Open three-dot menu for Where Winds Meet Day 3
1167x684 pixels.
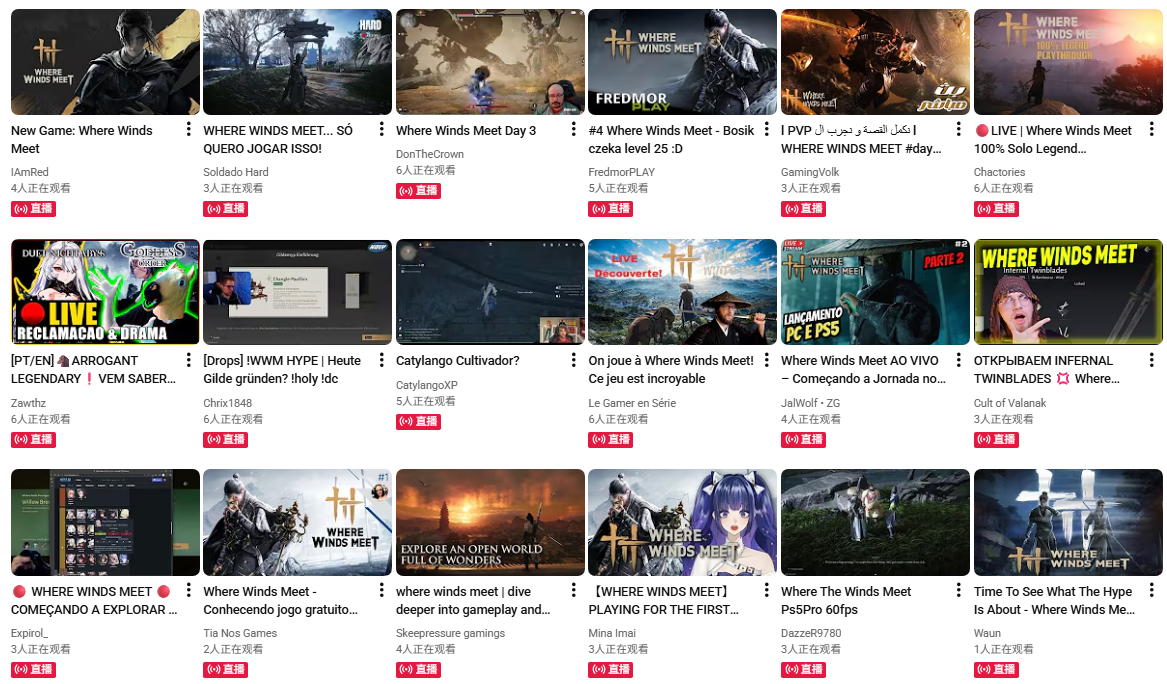coord(573,130)
